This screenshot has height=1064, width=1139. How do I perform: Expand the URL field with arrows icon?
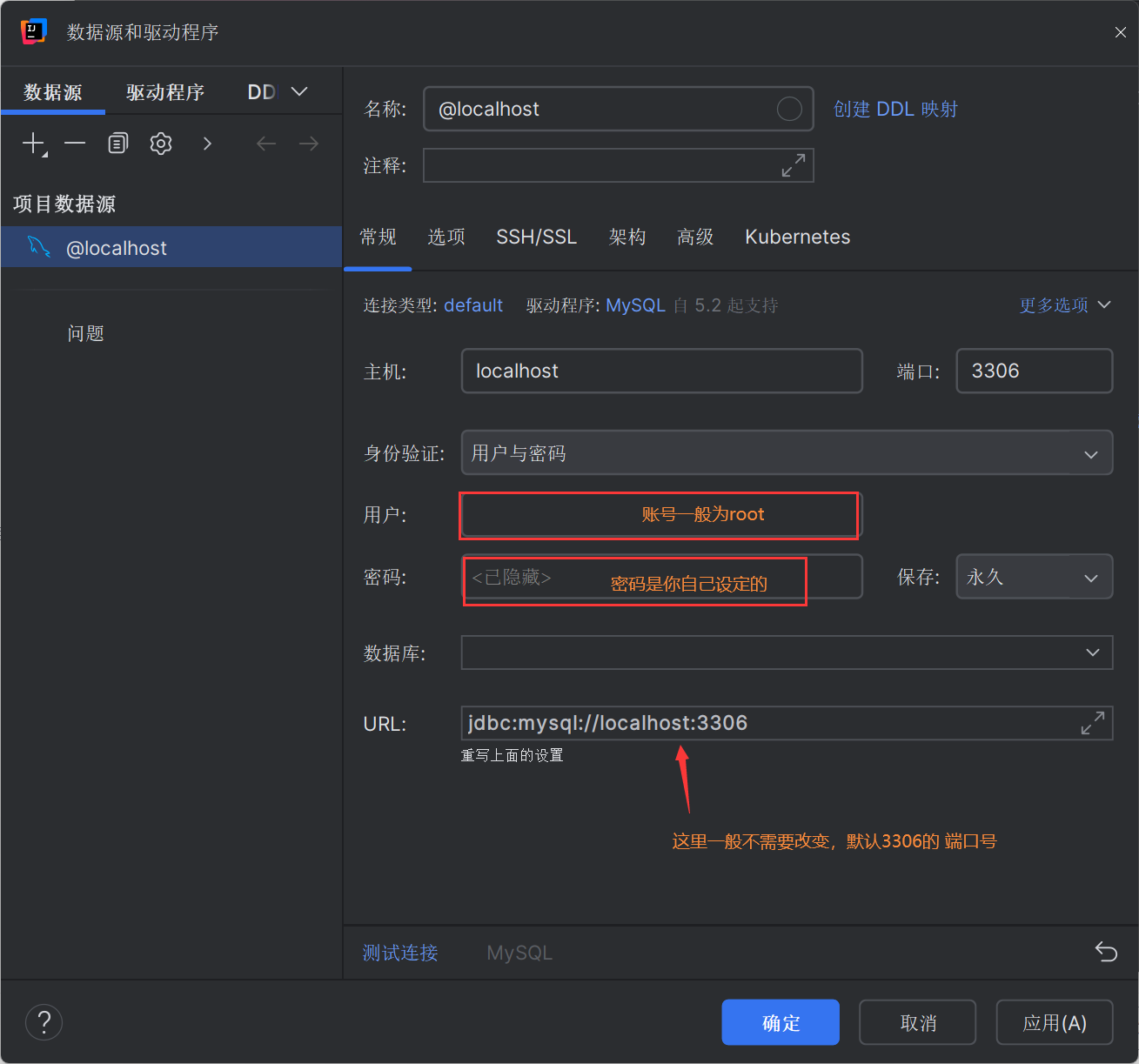pos(1093,723)
